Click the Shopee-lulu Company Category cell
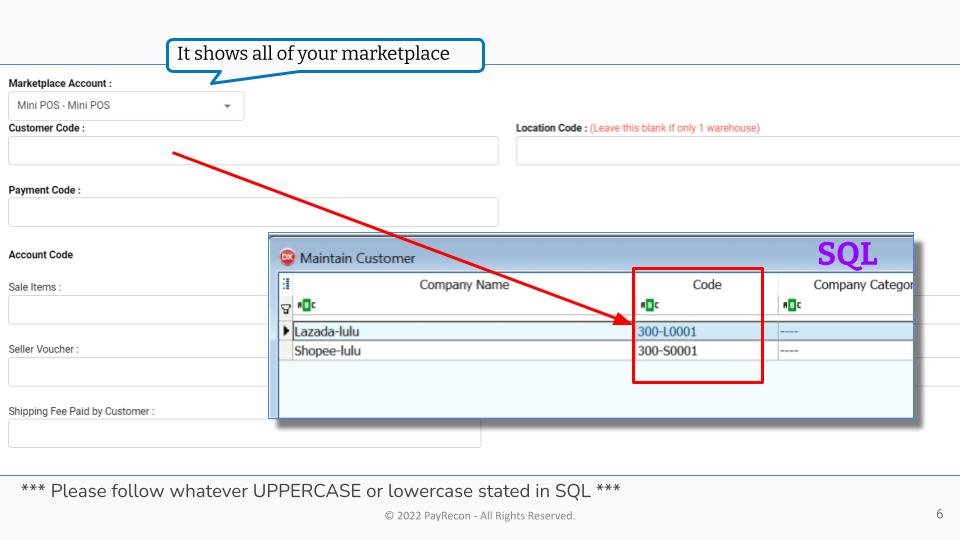Viewport: 960px width, 540px height. pos(846,351)
